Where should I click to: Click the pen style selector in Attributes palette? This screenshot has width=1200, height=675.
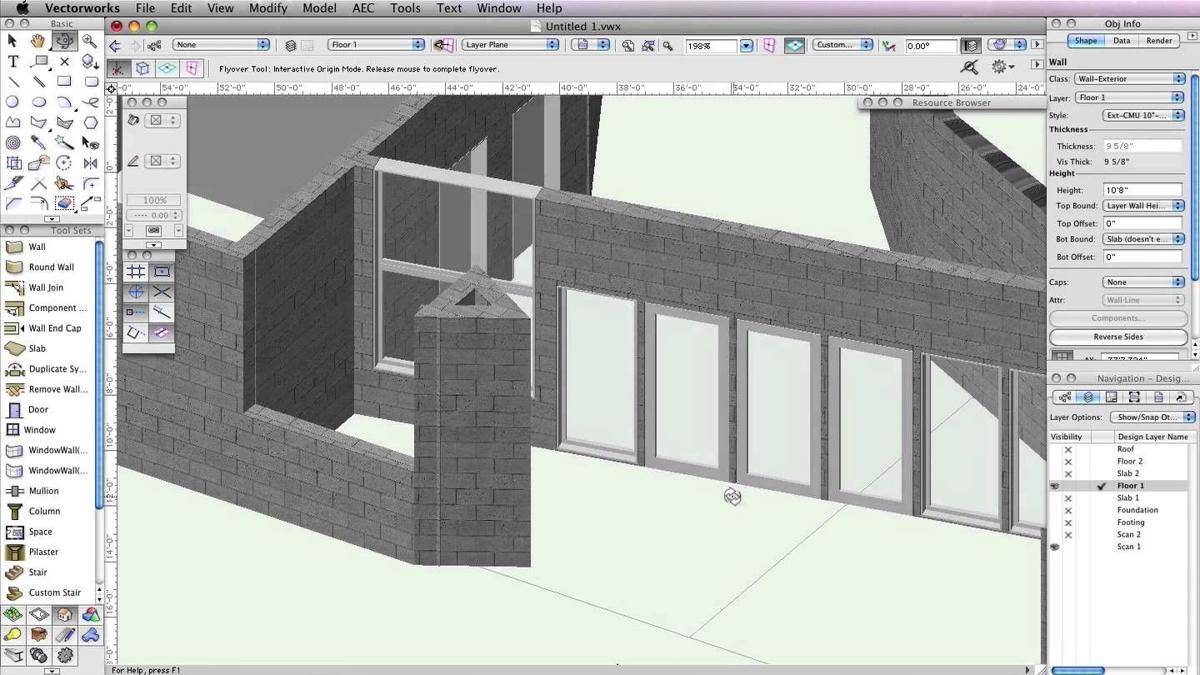(x=162, y=161)
